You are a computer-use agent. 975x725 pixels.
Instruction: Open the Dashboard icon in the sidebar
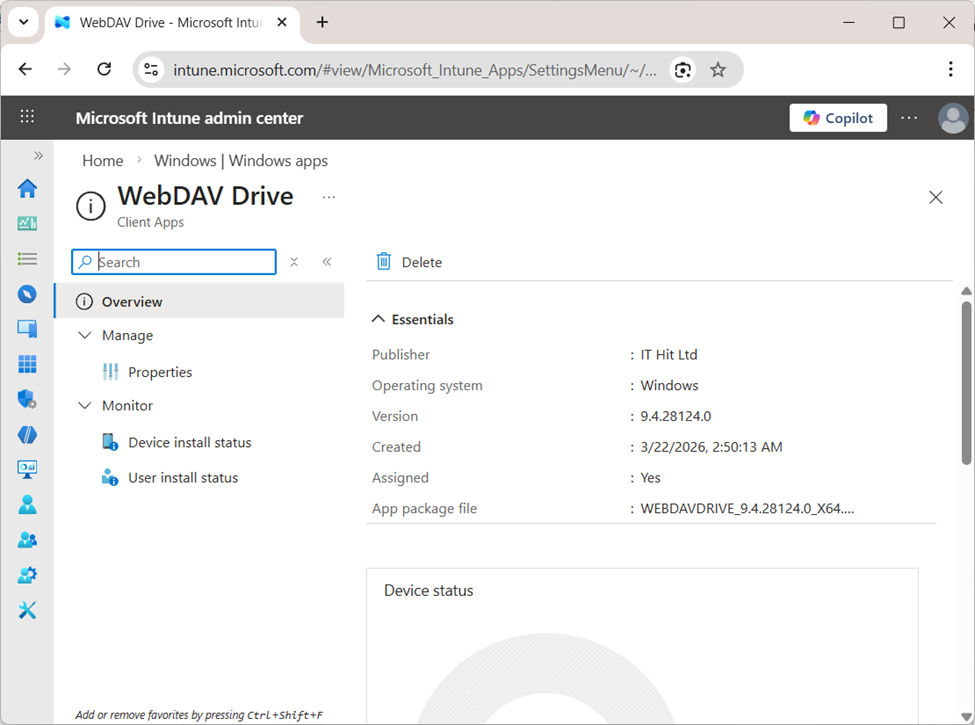point(27,223)
